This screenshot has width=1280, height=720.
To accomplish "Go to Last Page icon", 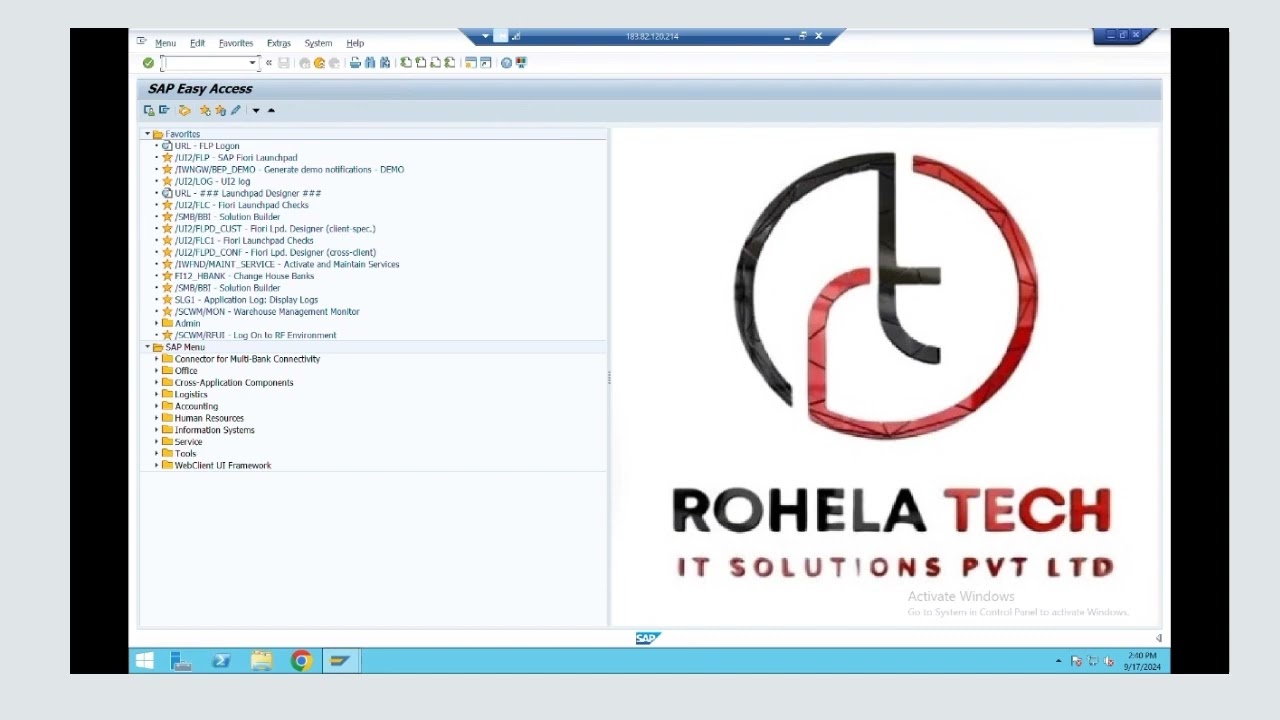I will (450, 63).
